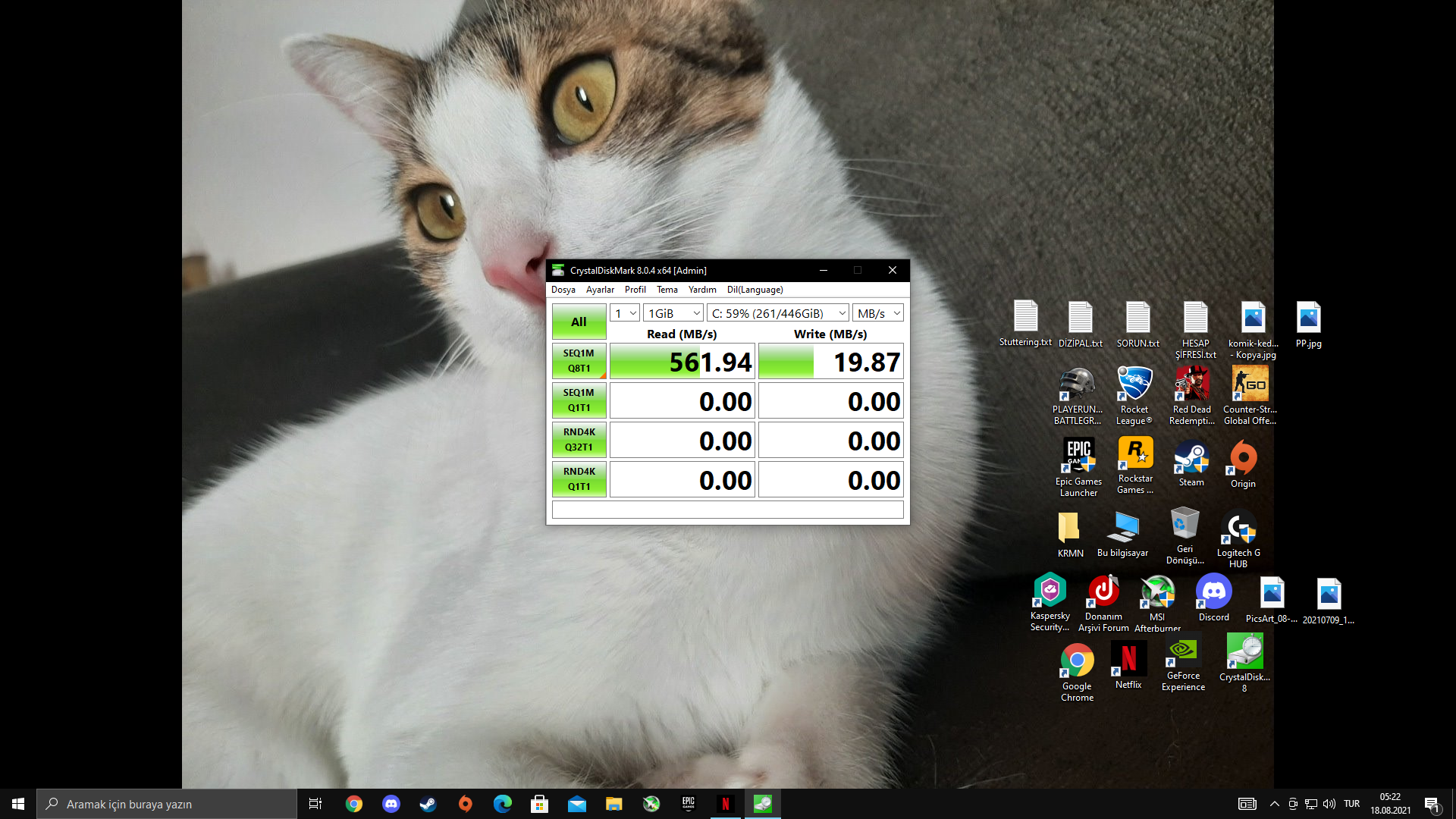Open Microsoft Edge from the taskbar
This screenshot has width=1456, height=819.
pyautogui.click(x=502, y=804)
